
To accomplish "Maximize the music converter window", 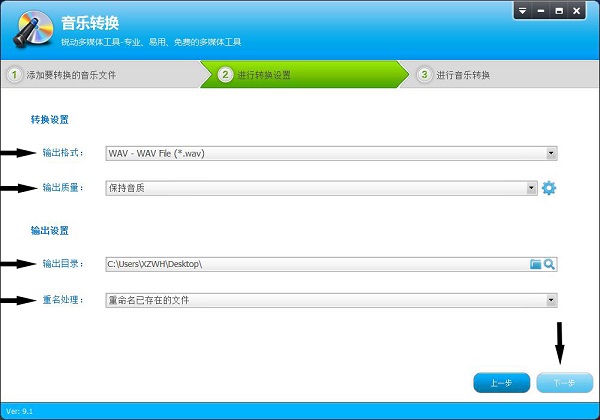I will (x=559, y=11).
